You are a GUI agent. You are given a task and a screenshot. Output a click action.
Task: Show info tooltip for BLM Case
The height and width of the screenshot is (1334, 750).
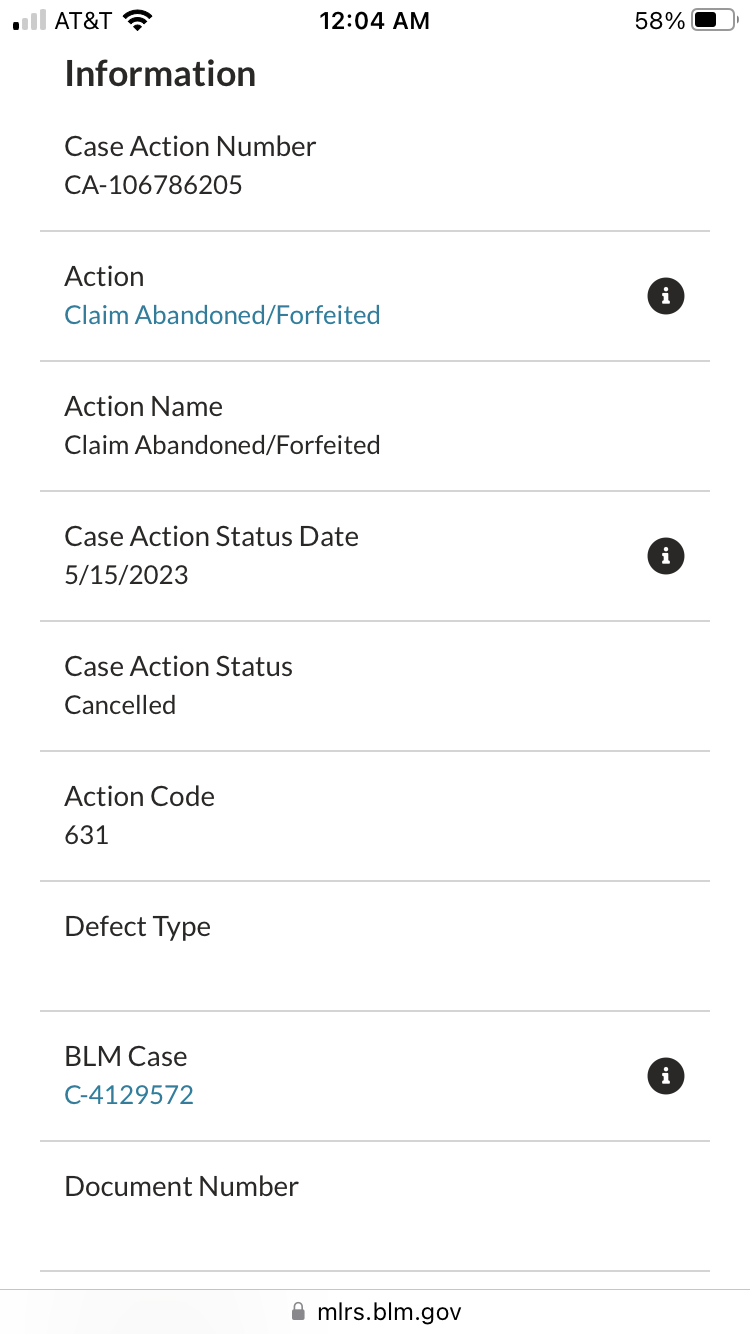(x=666, y=1076)
